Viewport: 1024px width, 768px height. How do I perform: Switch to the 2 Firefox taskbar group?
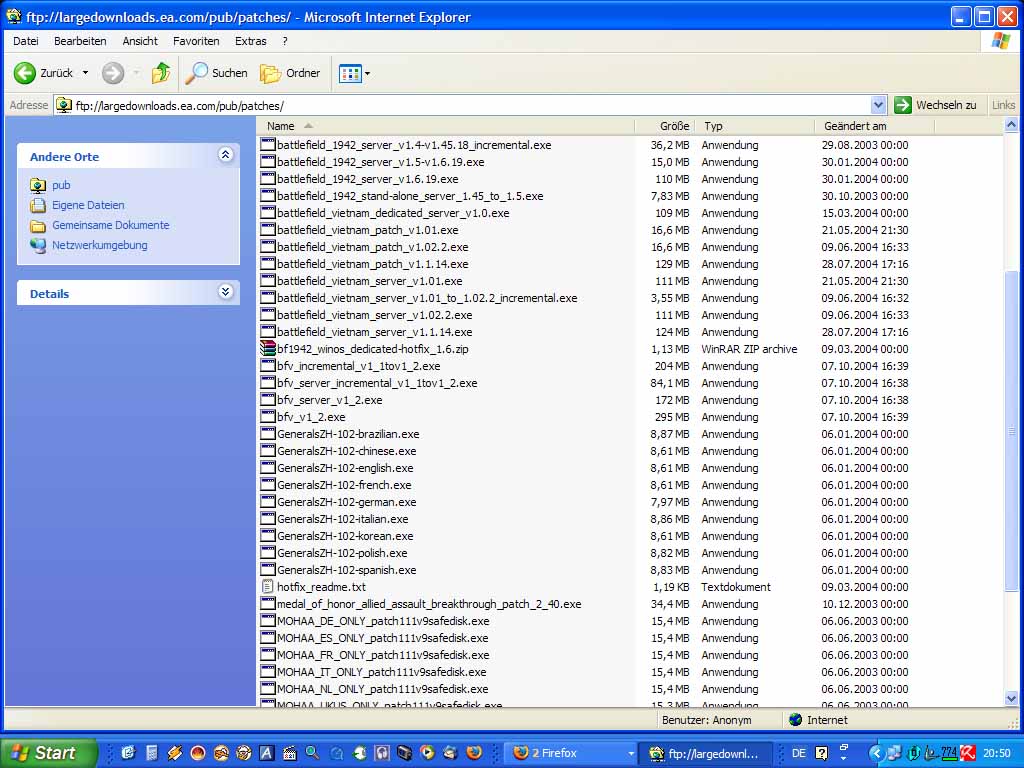point(569,753)
